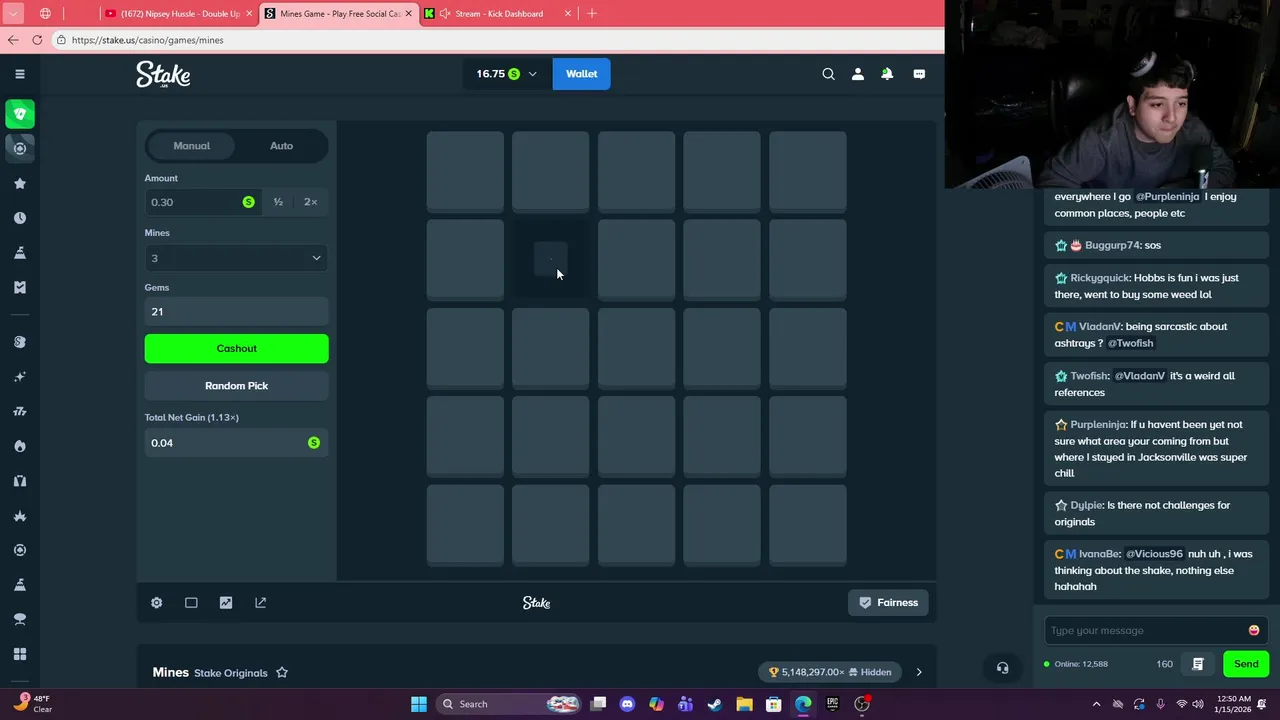The height and width of the screenshot is (720, 1280).
Task: Click the chat message input box
Action: point(1146,631)
